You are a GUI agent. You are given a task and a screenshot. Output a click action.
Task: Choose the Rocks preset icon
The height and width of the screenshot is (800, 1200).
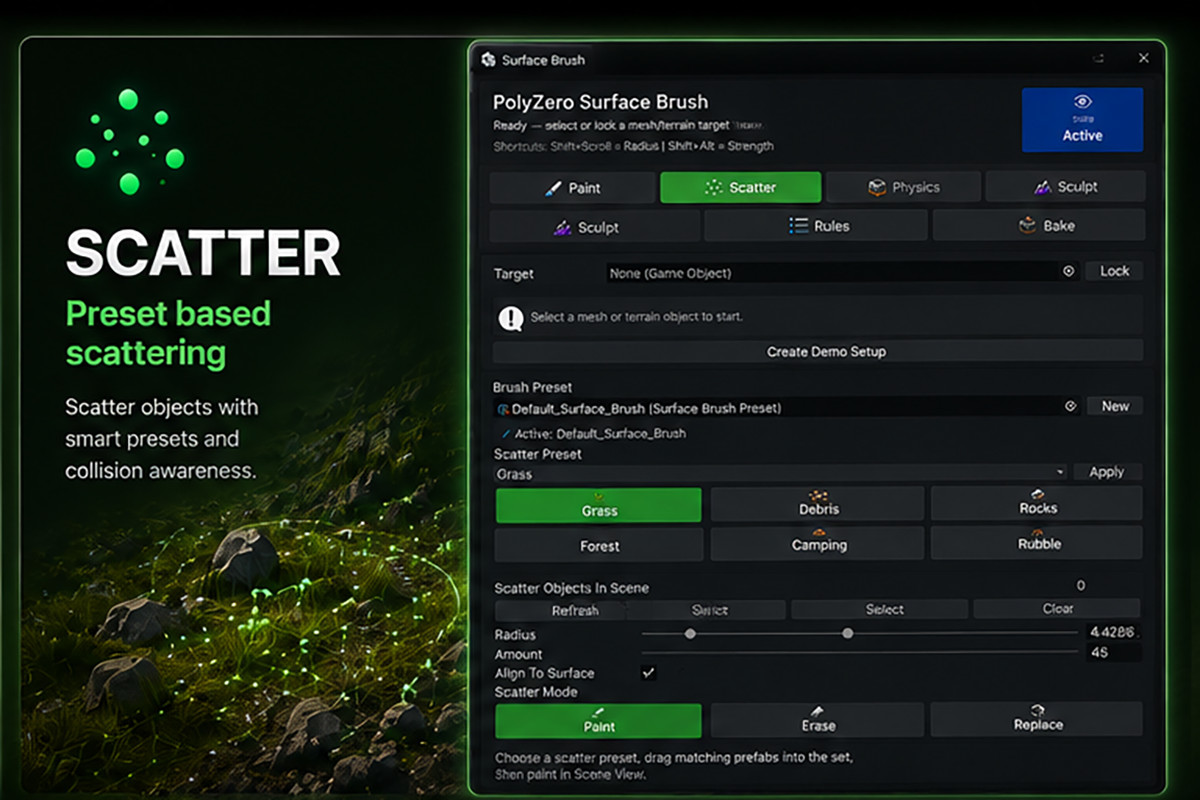1038,494
